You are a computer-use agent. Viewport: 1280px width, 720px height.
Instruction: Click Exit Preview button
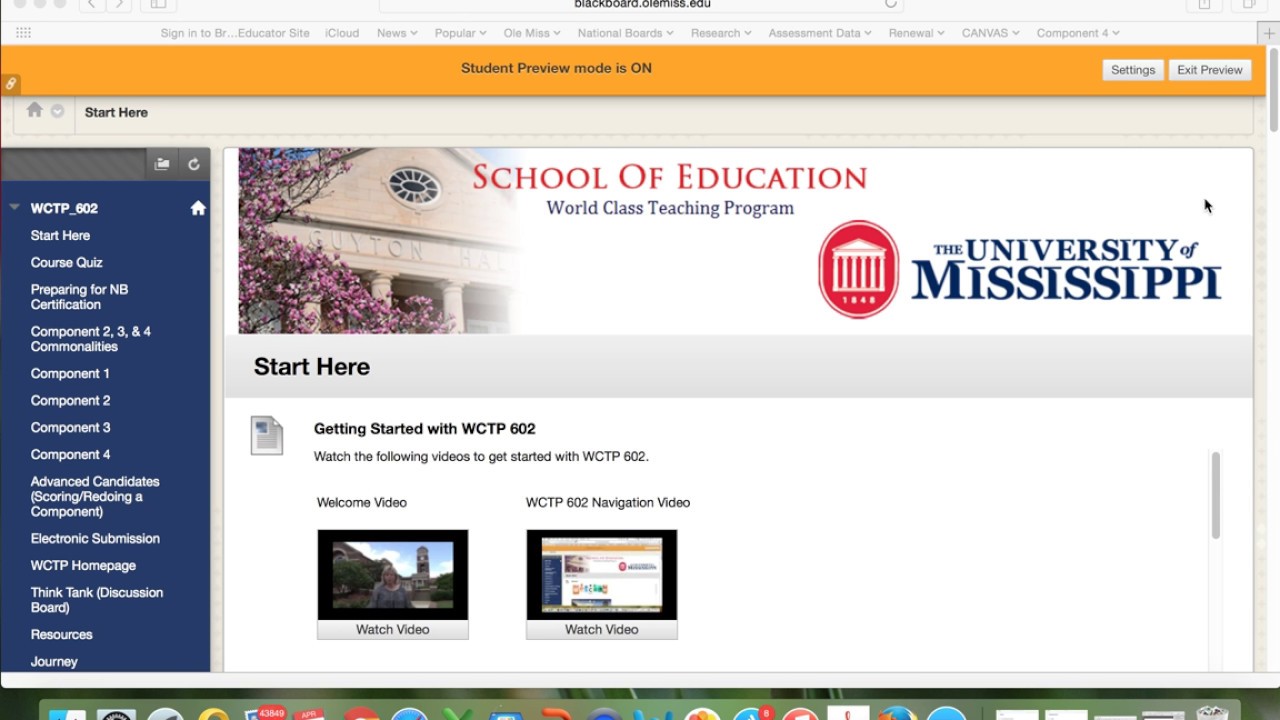click(x=1210, y=70)
